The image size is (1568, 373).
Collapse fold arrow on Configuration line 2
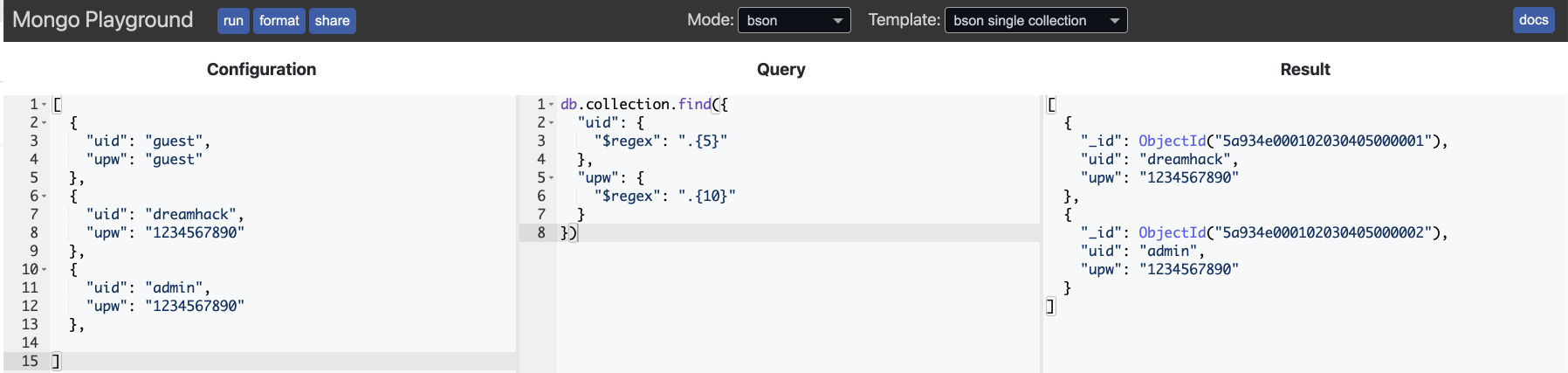tap(45, 123)
